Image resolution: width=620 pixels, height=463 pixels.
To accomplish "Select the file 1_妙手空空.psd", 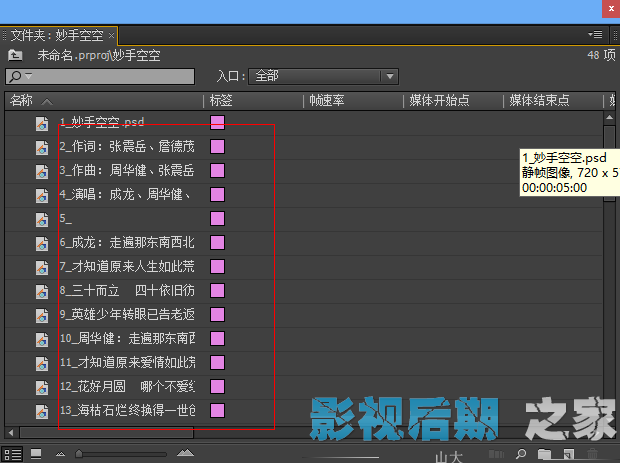I will pos(102,122).
